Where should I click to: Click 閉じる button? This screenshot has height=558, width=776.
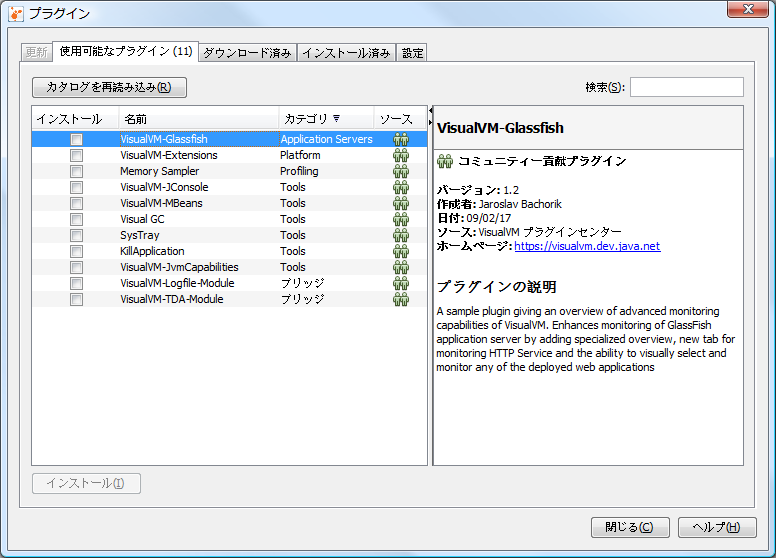click(x=630, y=527)
